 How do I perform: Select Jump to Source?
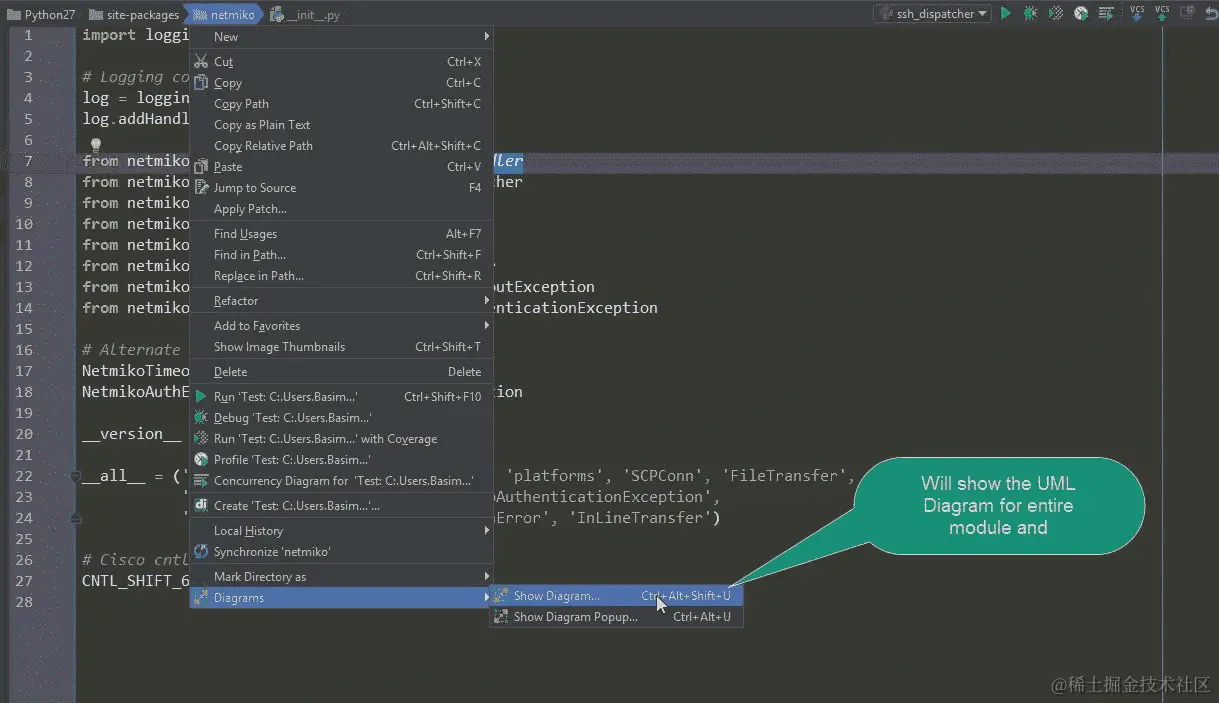tap(342, 188)
